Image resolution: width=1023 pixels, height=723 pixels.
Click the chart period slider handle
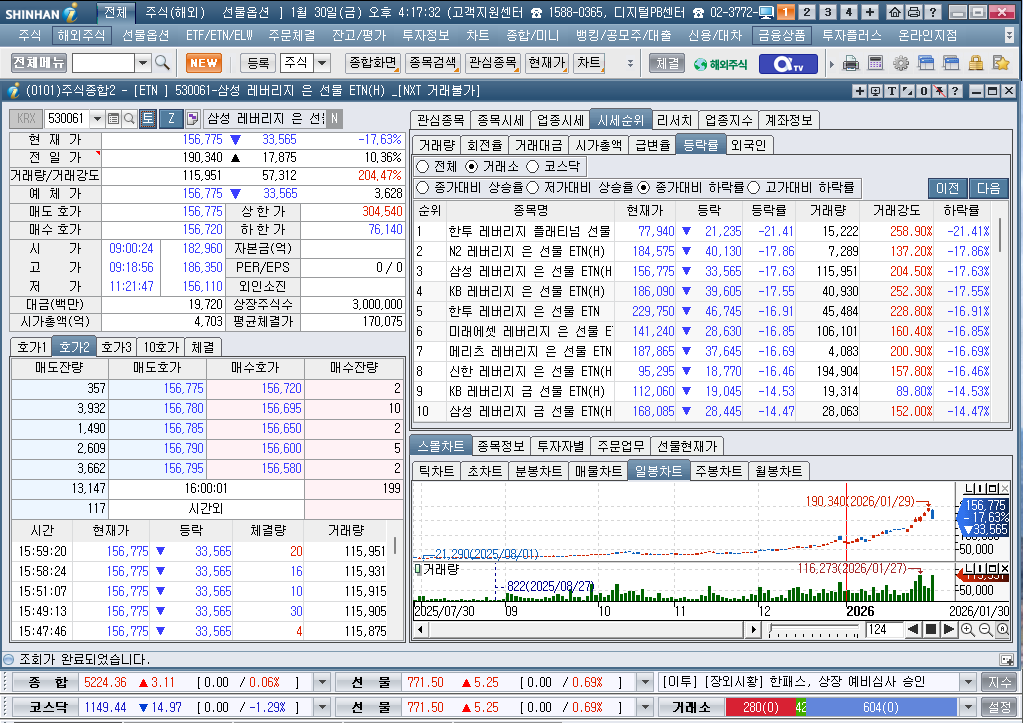(772, 630)
